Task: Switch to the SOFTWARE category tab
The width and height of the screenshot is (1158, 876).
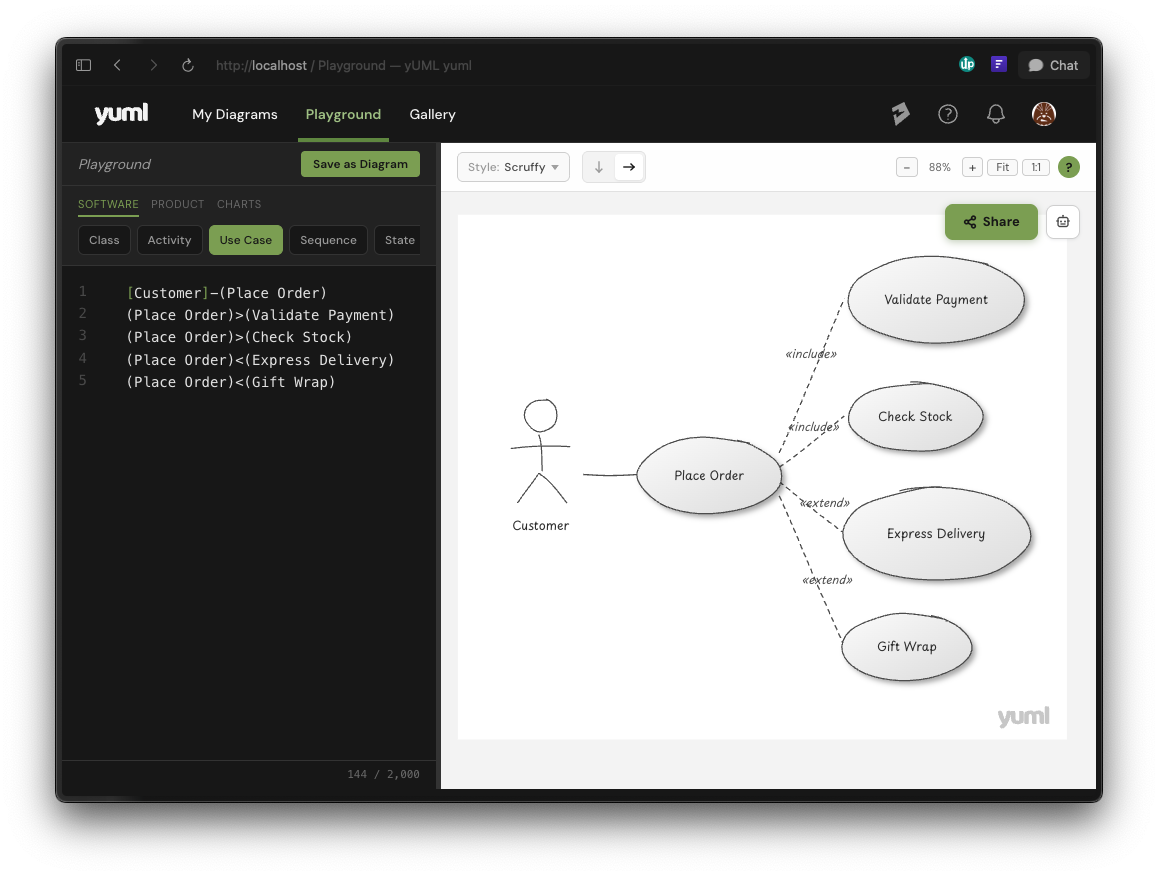Action: pyautogui.click(x=109, y=204)
